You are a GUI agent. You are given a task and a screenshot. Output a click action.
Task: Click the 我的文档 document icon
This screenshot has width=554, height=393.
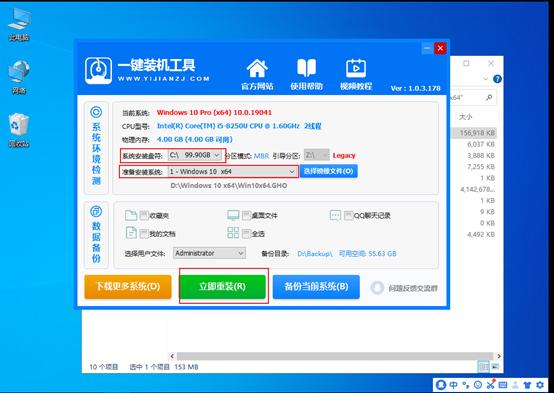tap(131, 233)
